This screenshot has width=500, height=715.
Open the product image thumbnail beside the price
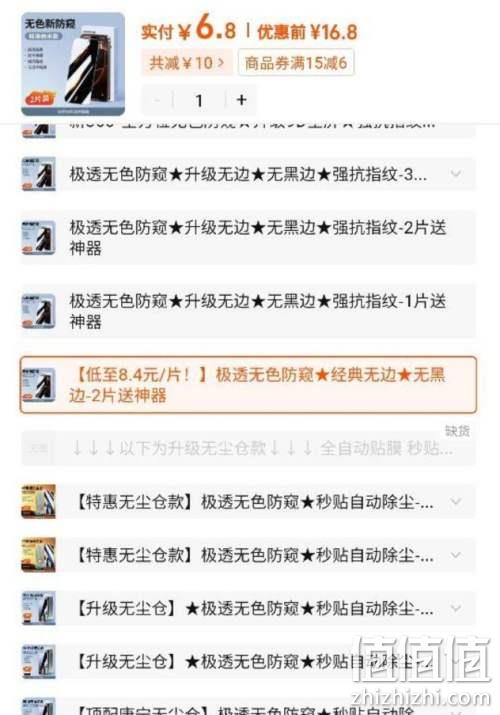(x=73, y=64)
